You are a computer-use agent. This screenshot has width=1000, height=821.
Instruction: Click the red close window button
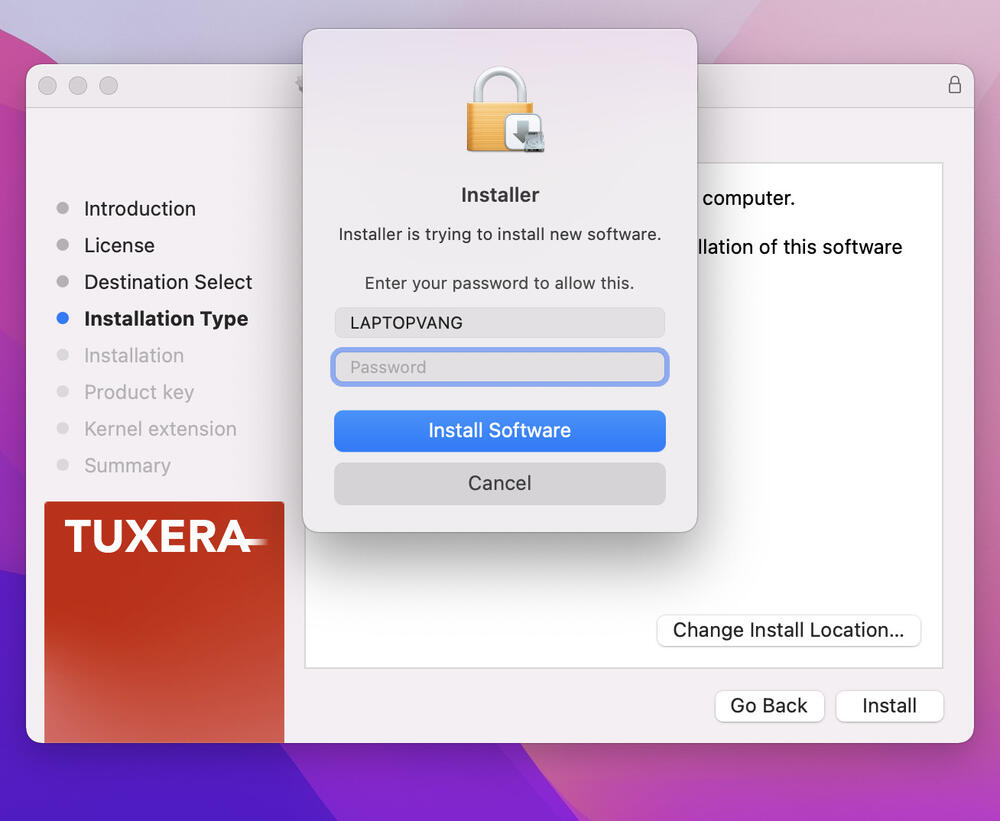[x=47, y=85]
